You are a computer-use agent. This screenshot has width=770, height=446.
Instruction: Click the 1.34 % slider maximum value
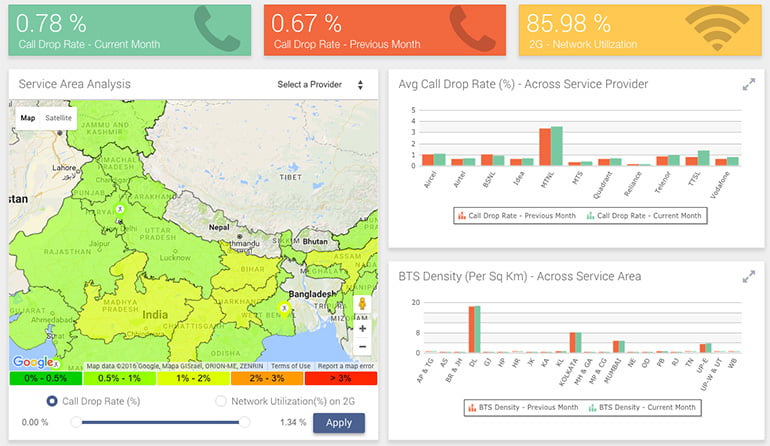(x=293, y=422)
